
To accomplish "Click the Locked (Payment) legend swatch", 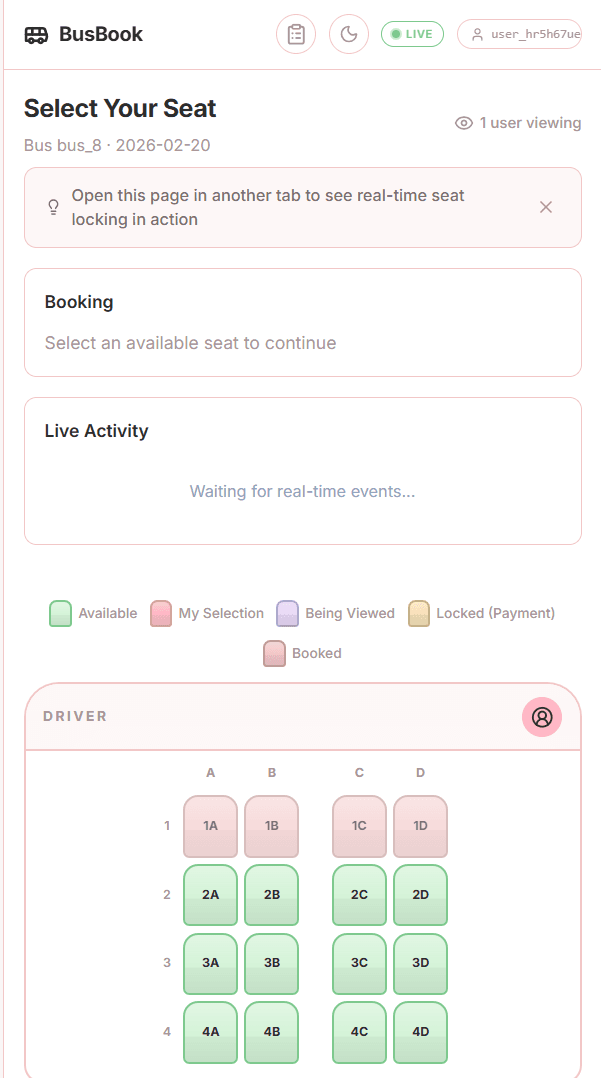I will click(x=419, y=613).
